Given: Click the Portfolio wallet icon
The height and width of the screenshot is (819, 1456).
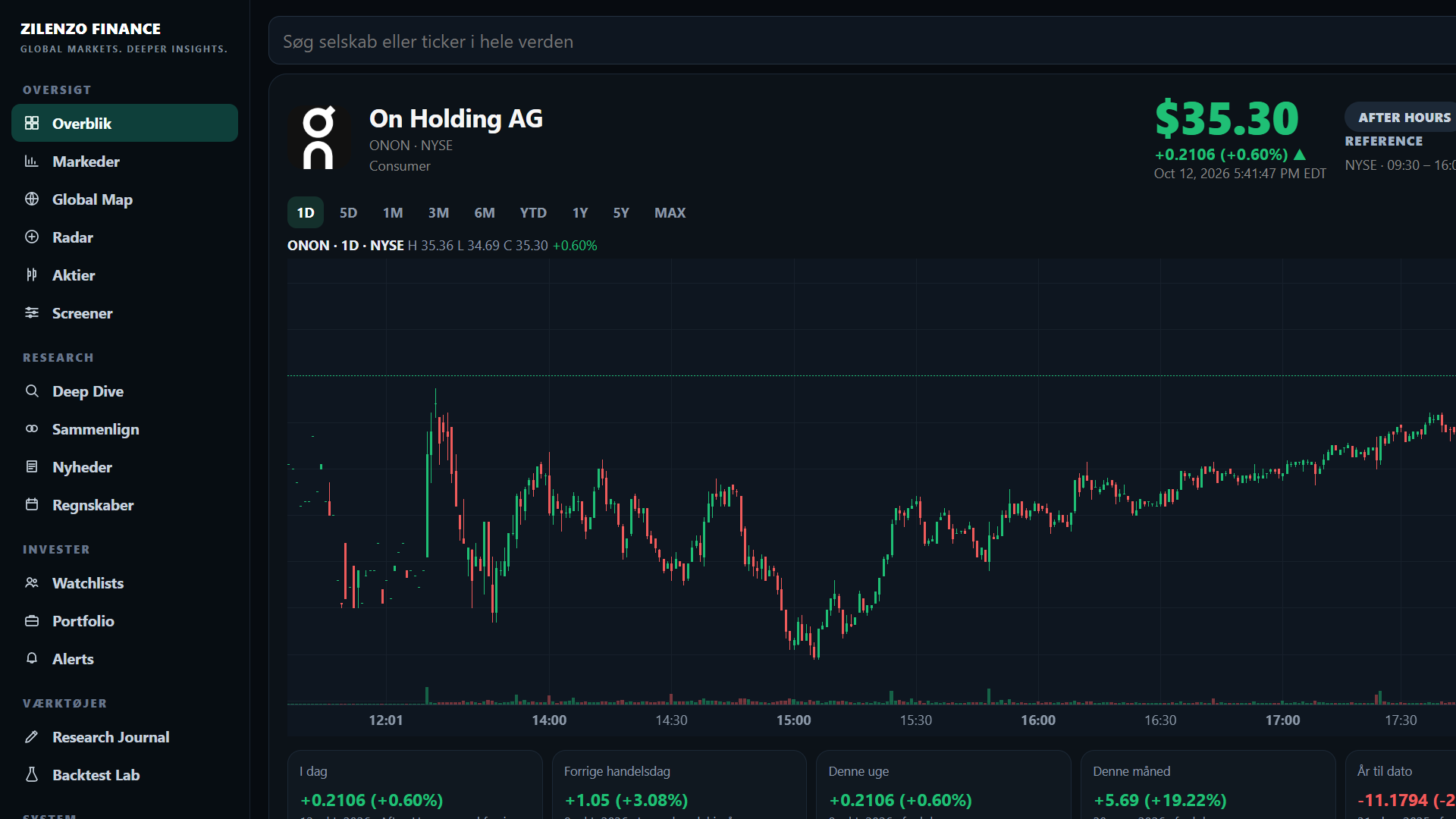Looking at the screenshot, I should (32, 620).
